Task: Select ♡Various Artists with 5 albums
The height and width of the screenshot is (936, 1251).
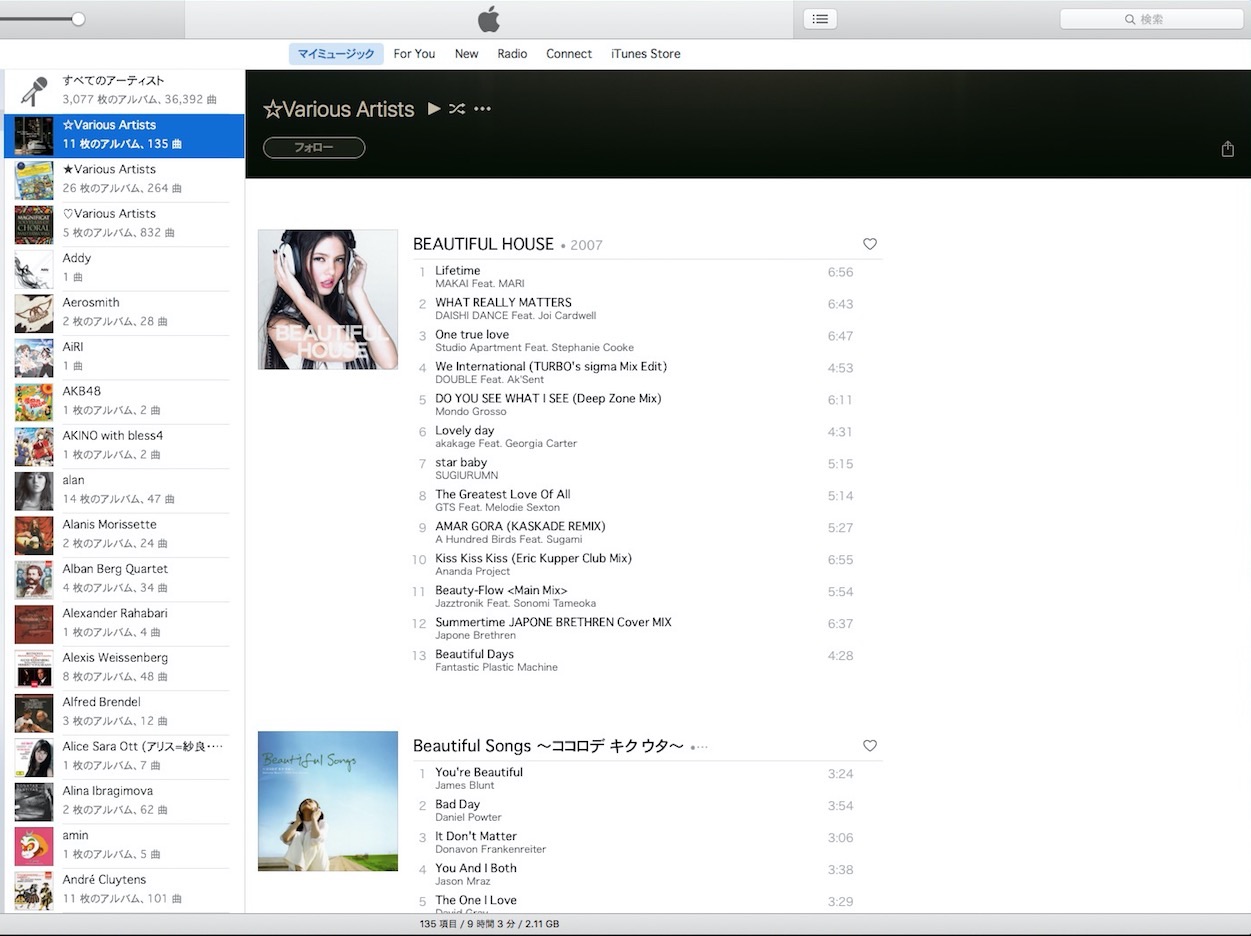Action: coord(124,224)
